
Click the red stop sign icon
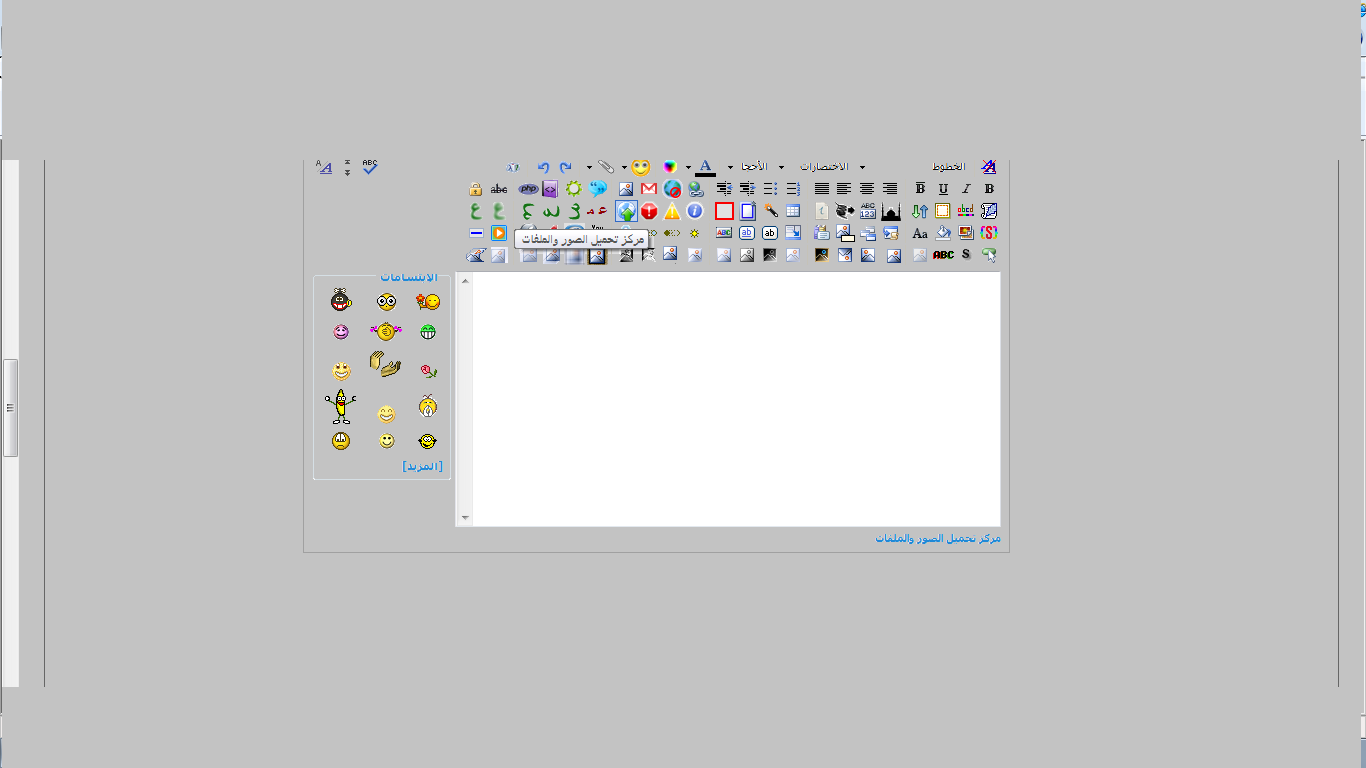(x=649, y=212)
